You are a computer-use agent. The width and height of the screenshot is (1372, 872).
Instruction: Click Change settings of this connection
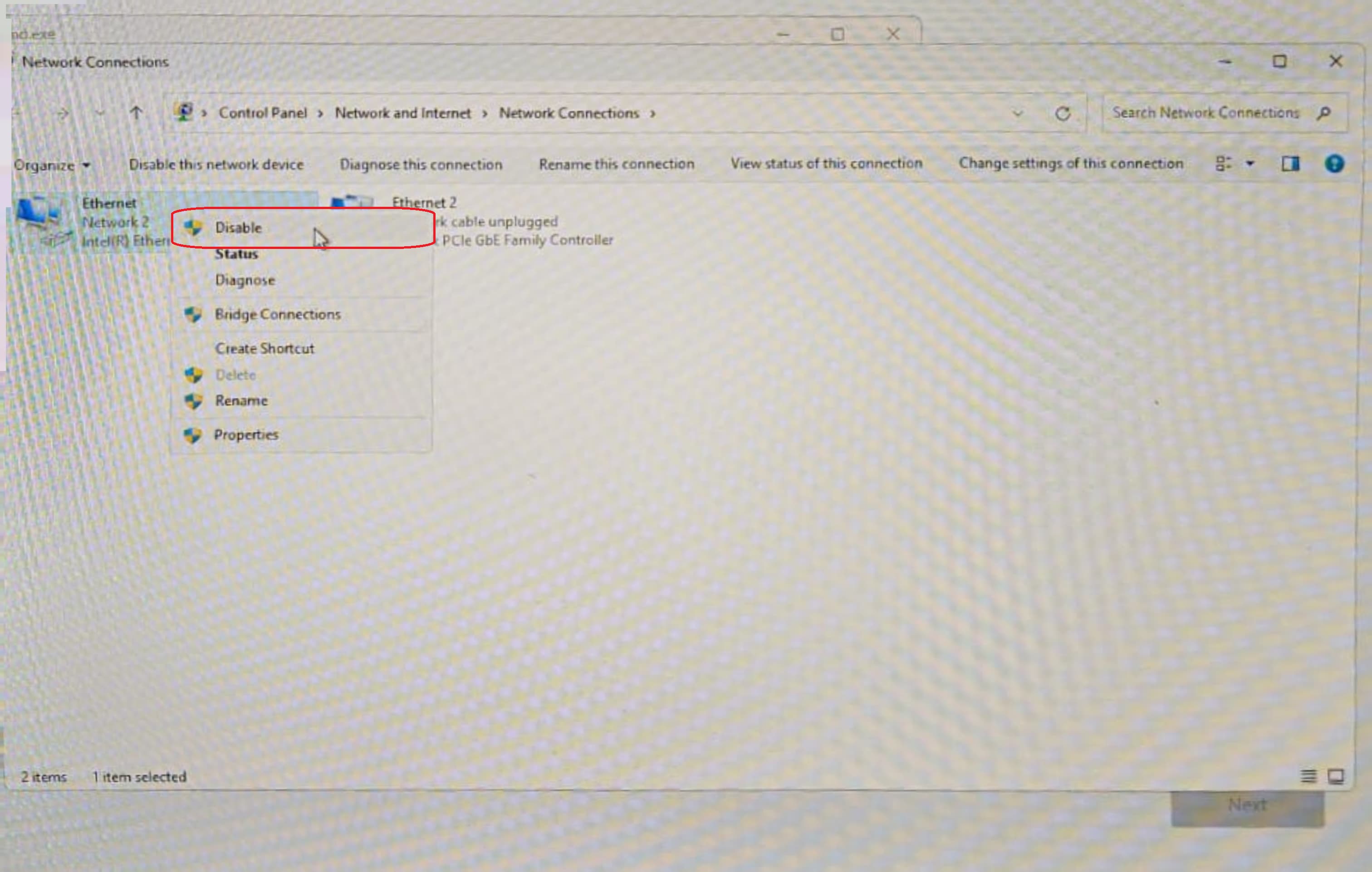pyautogui.click(x=1071, y=163)
